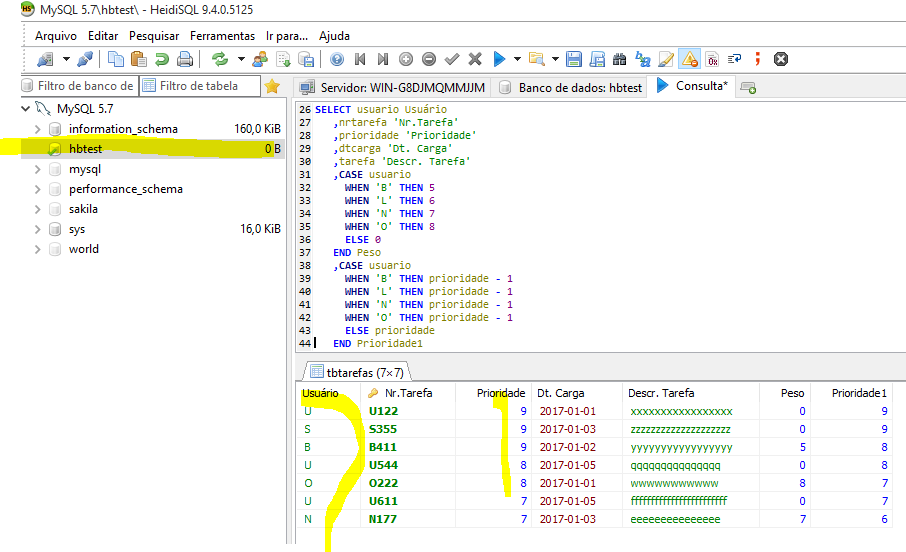Click the blue Help question mark icon
The image size is (906, 552).
tap(337, 59)
